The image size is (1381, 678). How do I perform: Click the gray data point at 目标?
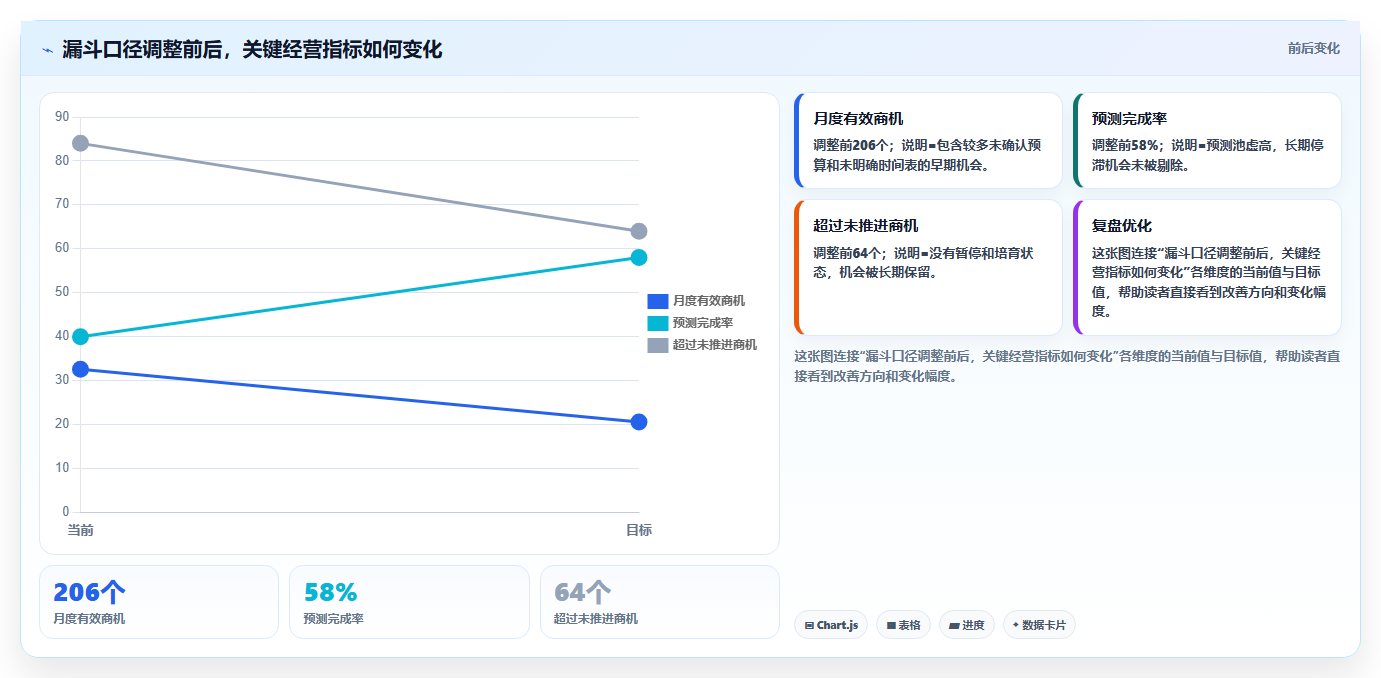(639, 231)
